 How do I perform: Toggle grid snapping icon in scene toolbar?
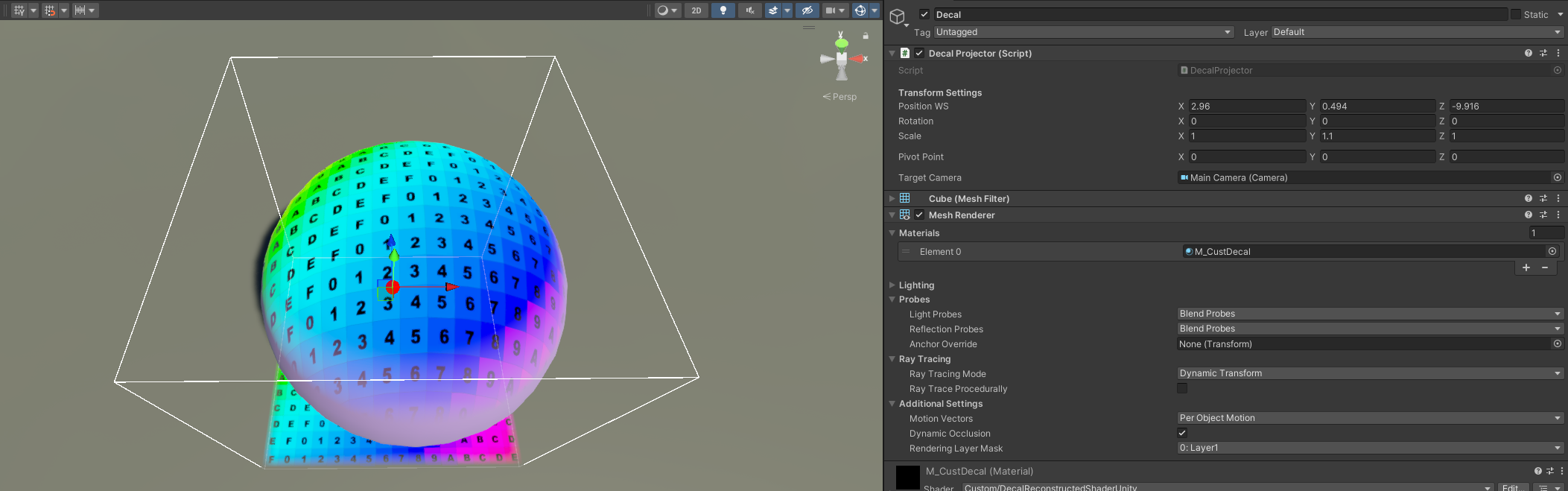50,10
